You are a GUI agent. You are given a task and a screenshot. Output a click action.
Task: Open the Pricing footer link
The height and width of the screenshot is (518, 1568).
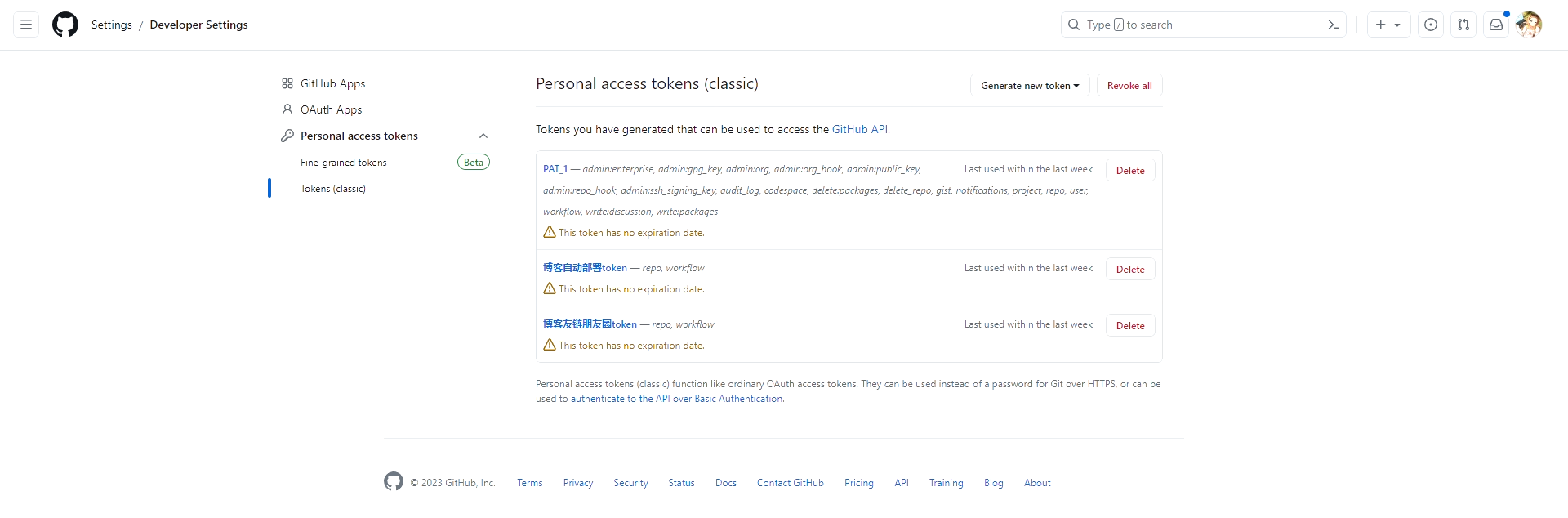click(859, 483)
